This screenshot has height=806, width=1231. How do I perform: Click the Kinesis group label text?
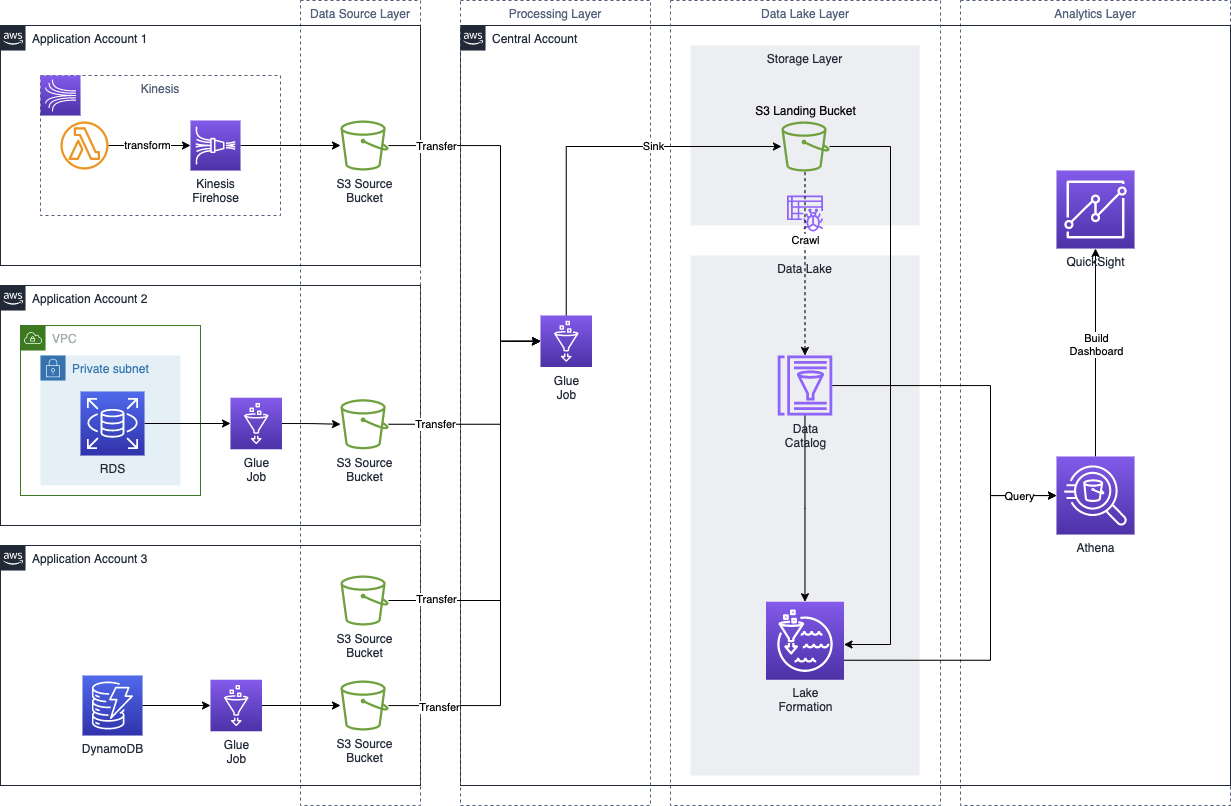[160, 89]
